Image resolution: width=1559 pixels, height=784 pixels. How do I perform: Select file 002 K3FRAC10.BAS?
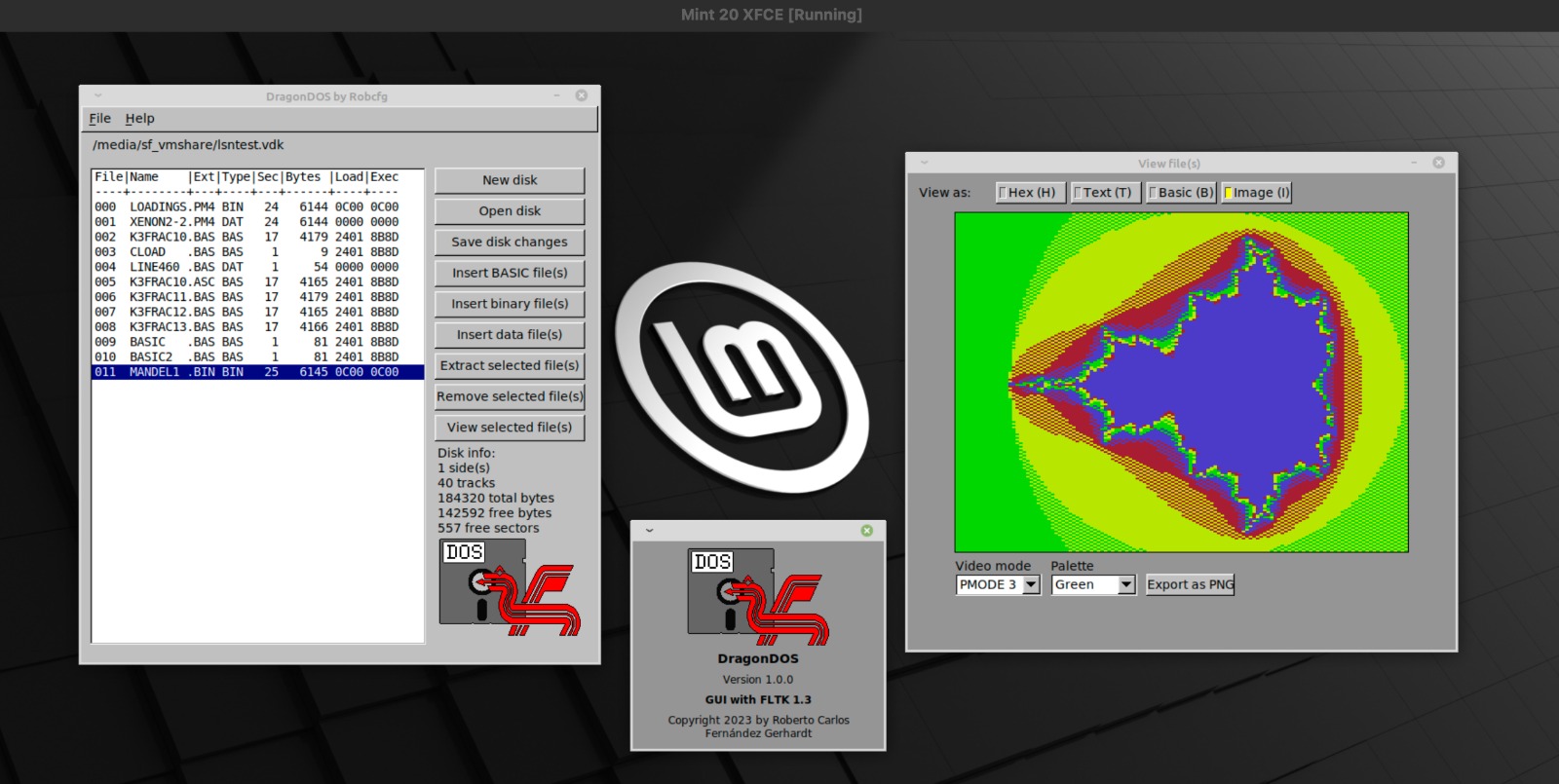[x=258, y=237]
